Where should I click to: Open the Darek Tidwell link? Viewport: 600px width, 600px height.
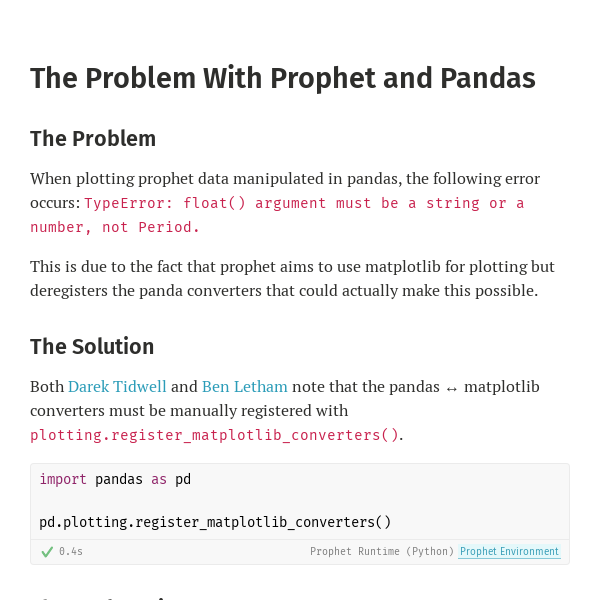click(117, 386)
